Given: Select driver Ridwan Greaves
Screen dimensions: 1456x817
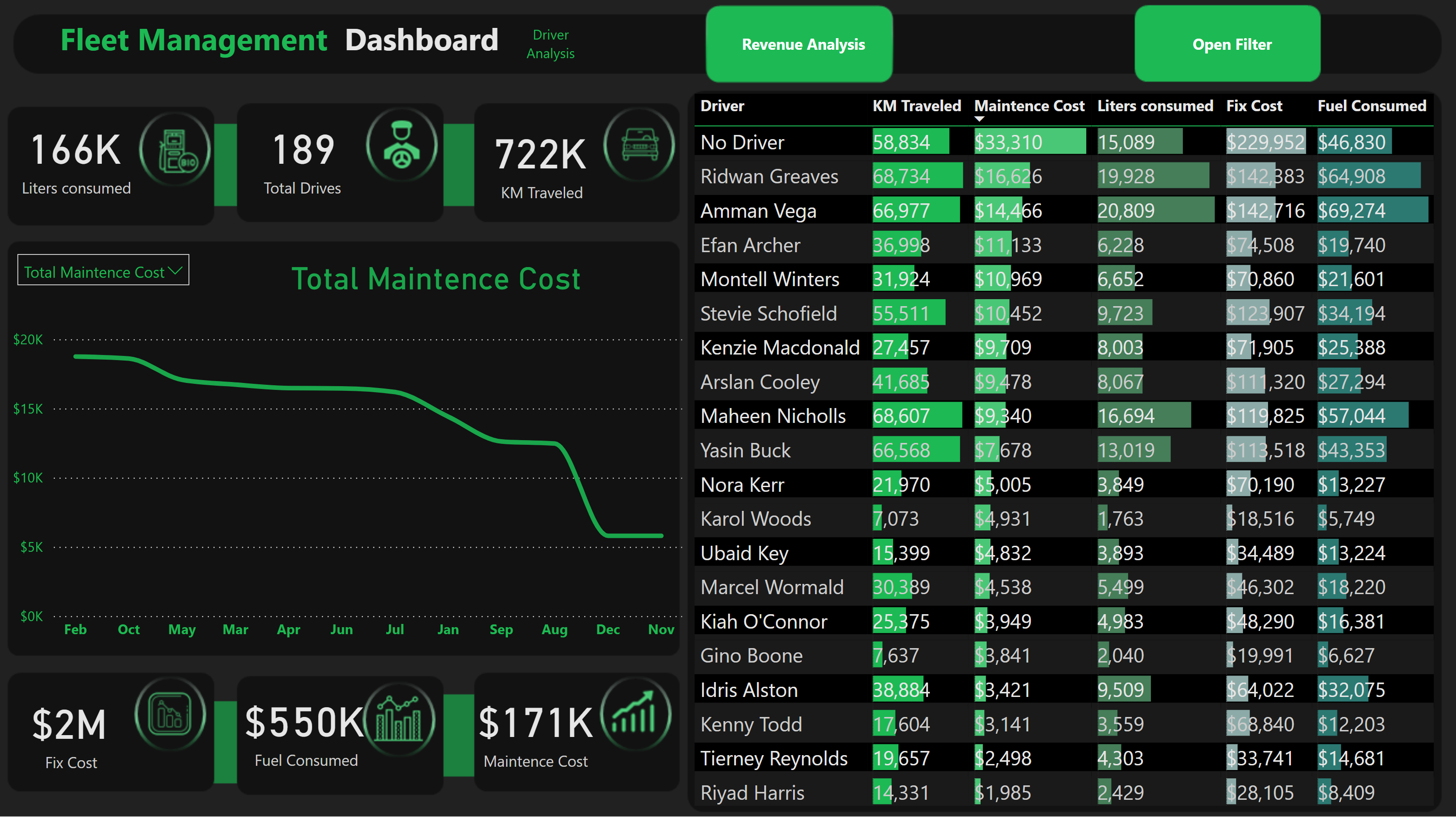Looking at the screenshot, I should click(x=769, y=176).
